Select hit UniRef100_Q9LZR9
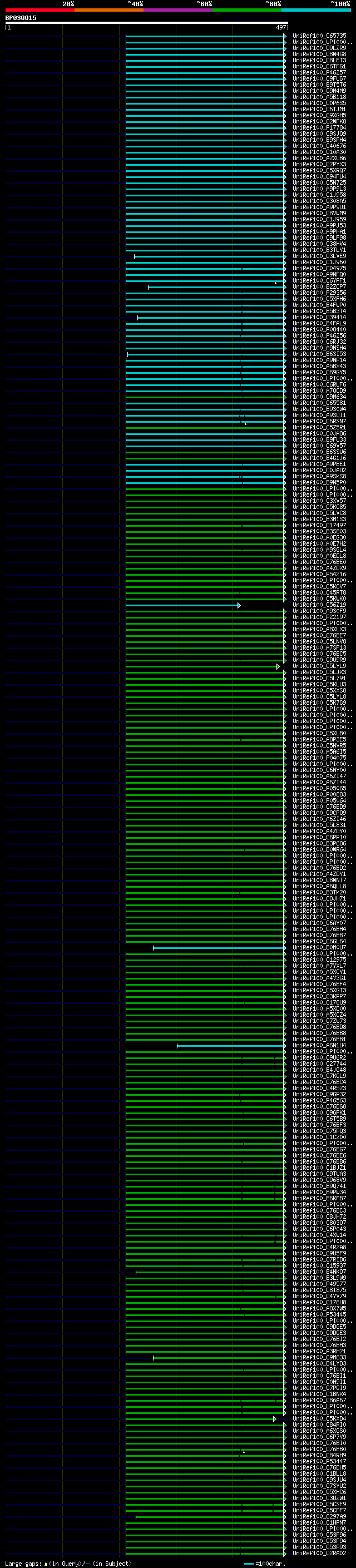356x1568 pixels. 319,48
